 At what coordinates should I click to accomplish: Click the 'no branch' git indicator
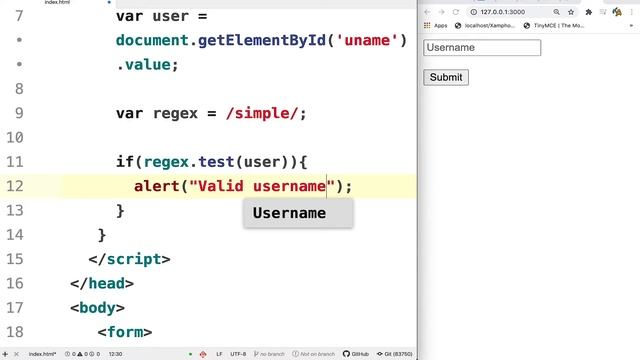coord(269,354)
